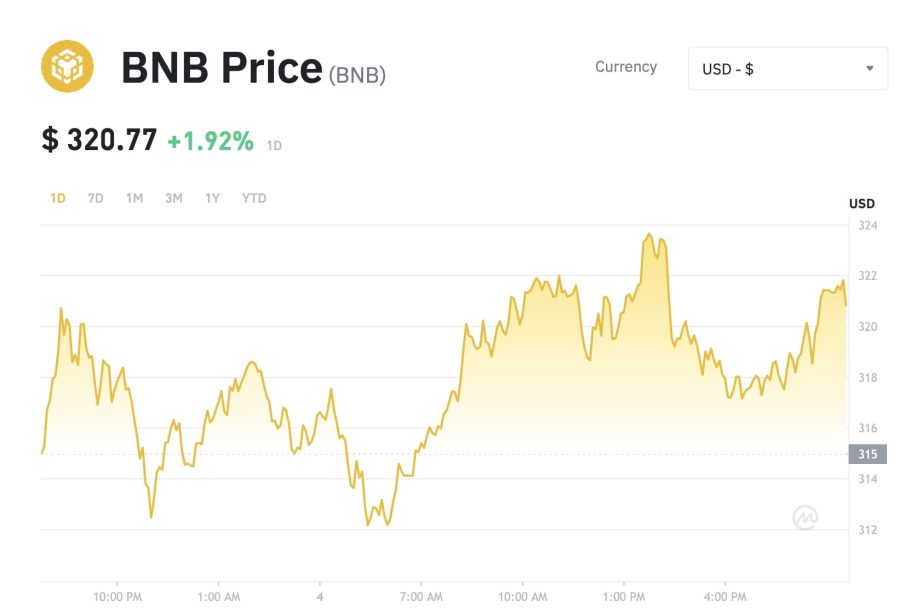Click the BNB Price heading
Viewport: 905px width, 613px height.
pos(221,68)
